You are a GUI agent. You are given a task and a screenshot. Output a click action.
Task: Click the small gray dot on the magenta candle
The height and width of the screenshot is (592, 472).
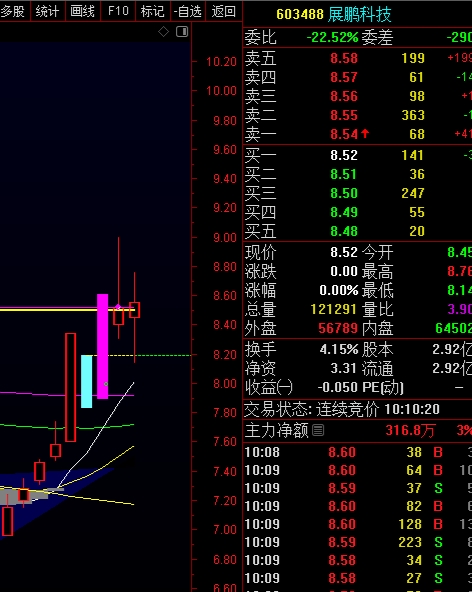106,384
